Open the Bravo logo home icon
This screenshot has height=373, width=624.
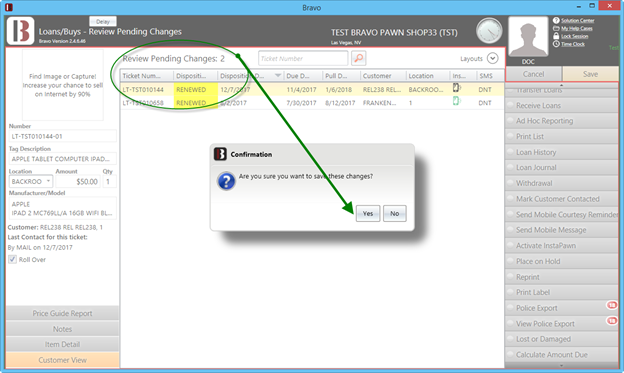point(21,31)
